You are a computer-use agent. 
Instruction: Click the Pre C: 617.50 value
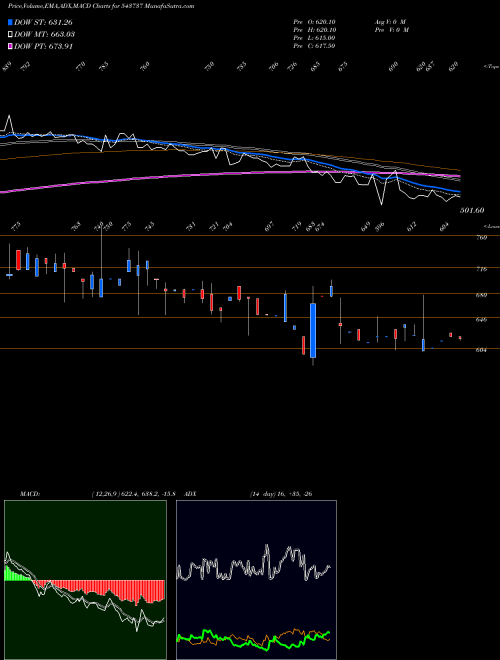coord(314,46)
